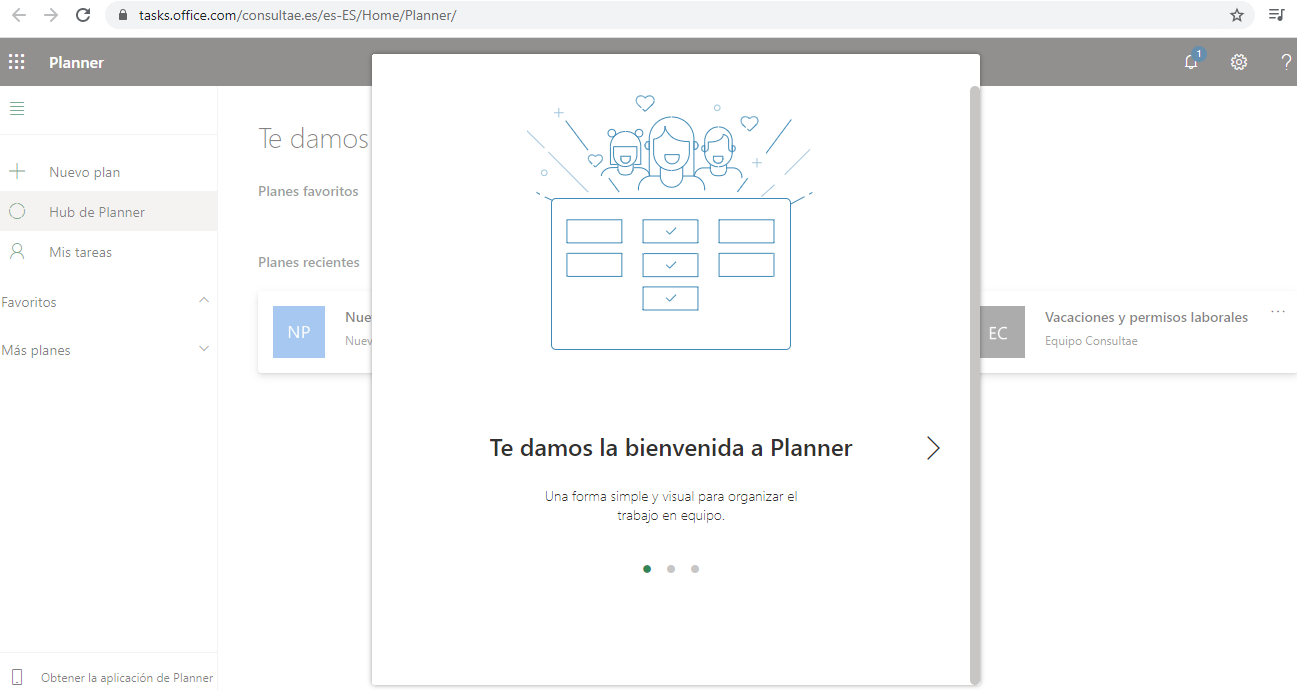
Task: Select Hub de Planner in sidebar
Action: (x=108, y=212)
